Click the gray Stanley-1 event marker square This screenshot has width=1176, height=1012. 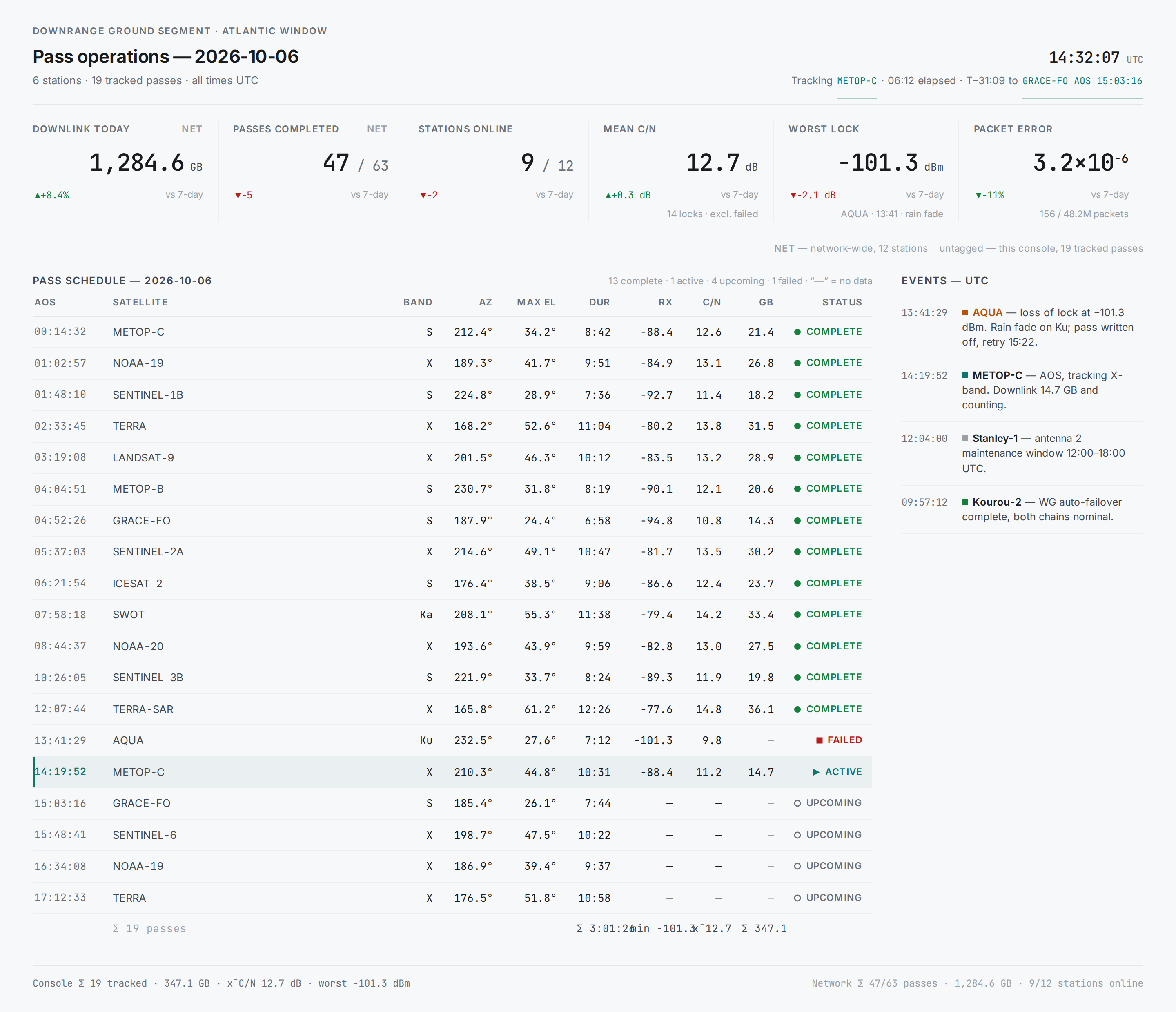(x=965, y=439)
